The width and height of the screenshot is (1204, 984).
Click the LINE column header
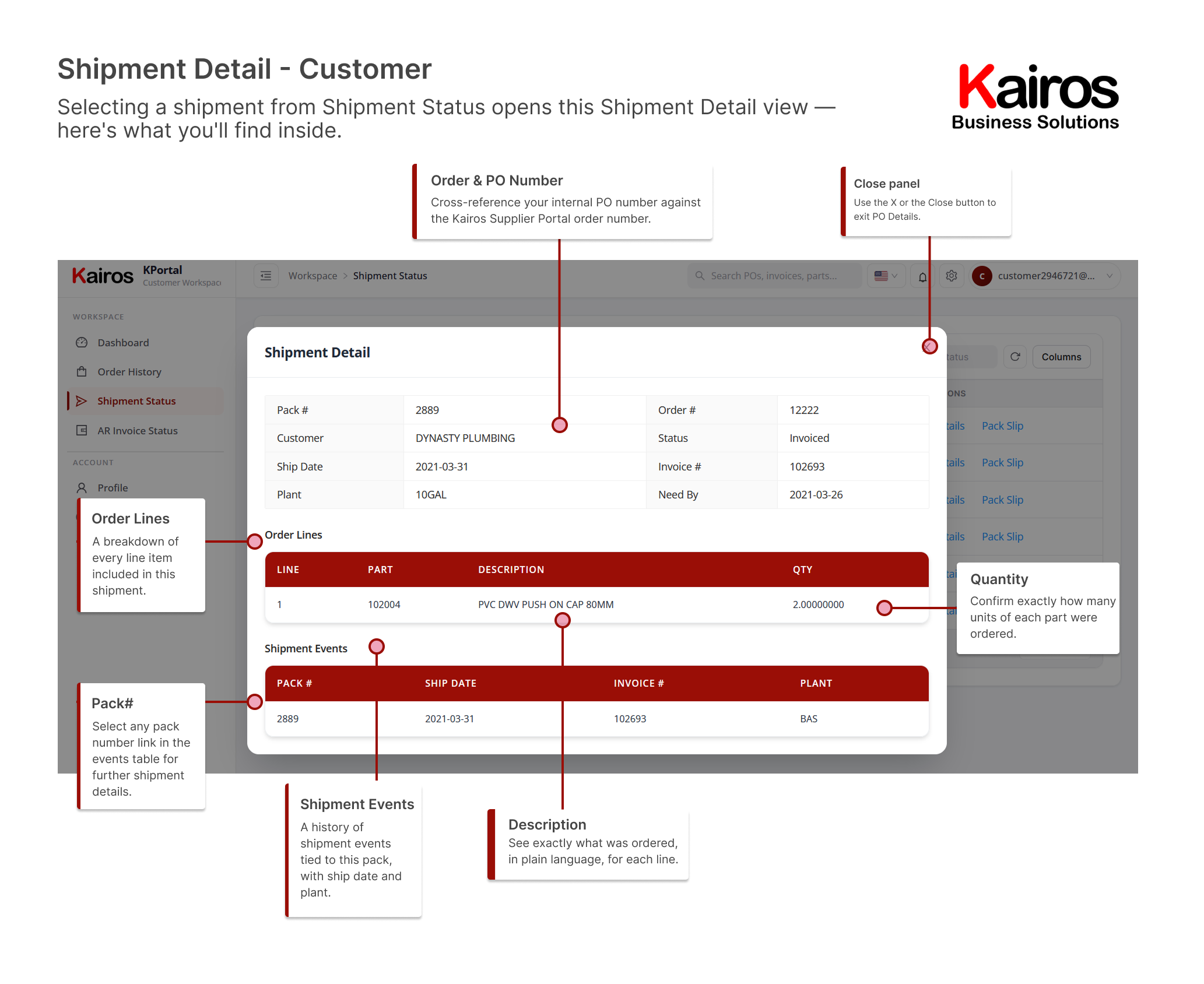[288, 570]
